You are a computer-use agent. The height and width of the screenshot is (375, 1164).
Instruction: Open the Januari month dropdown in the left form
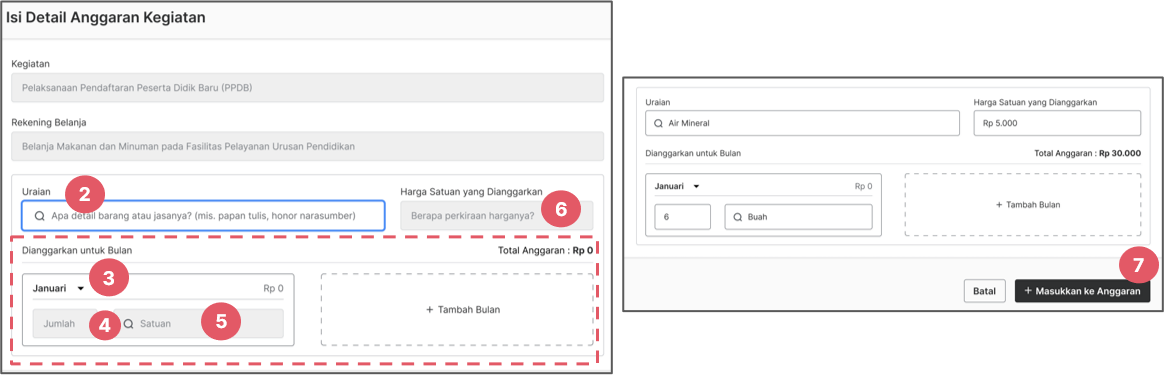[59, 289]
